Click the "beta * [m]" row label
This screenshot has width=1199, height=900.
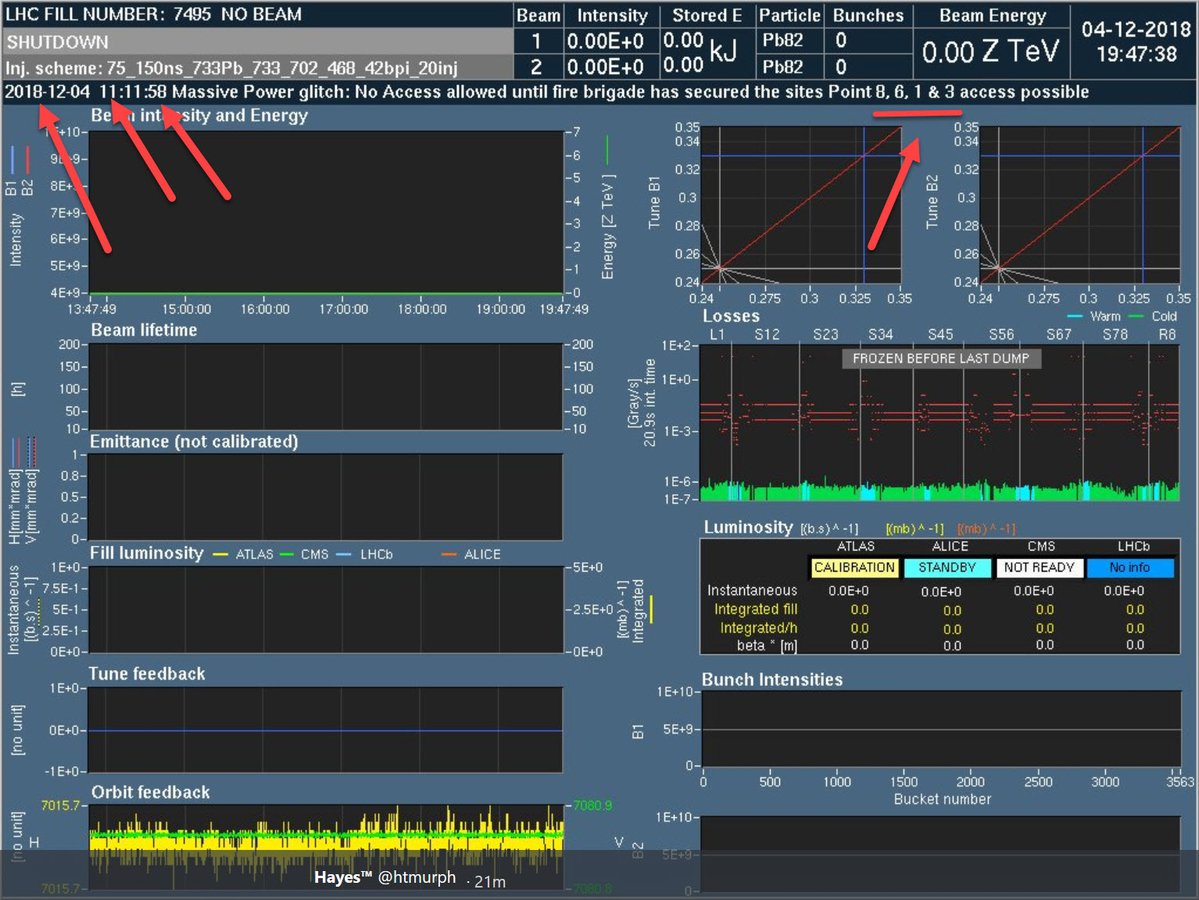(767, 646)
